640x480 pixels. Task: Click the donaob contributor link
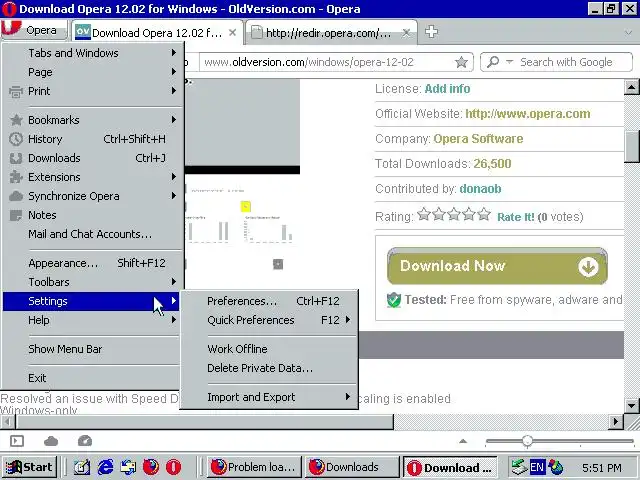(480, 189)
